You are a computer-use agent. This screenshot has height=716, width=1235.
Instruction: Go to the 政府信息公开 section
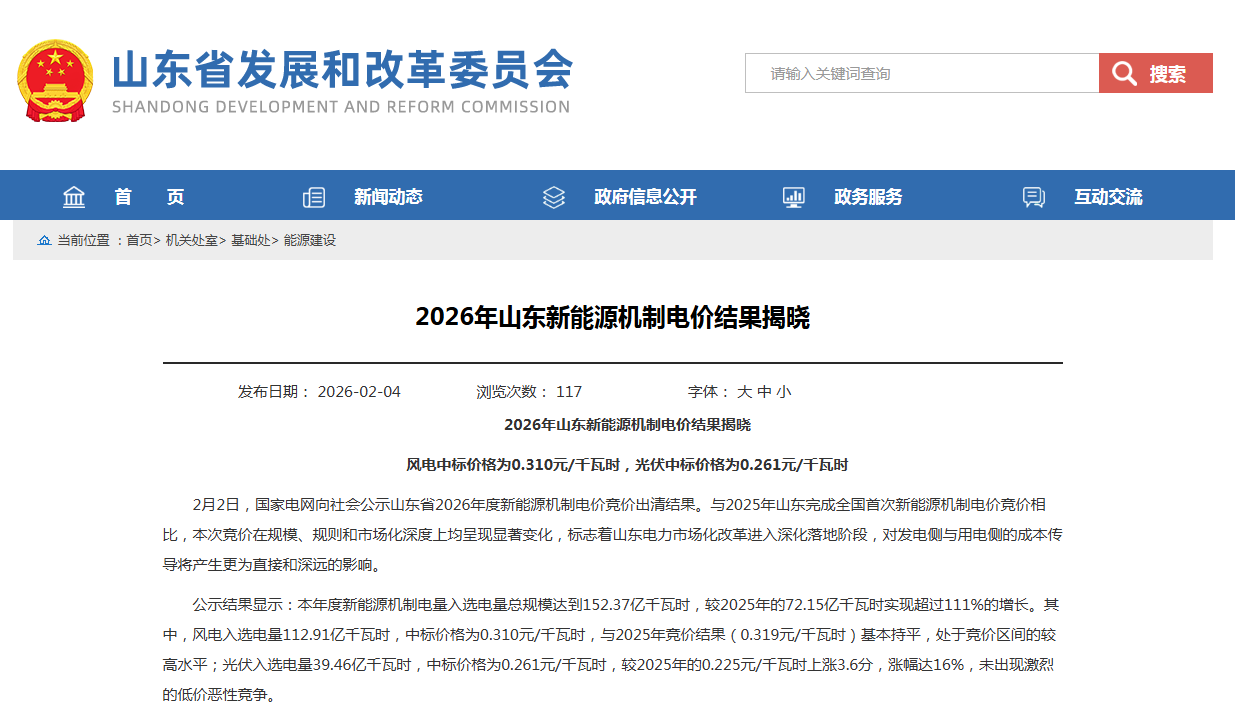645,197
